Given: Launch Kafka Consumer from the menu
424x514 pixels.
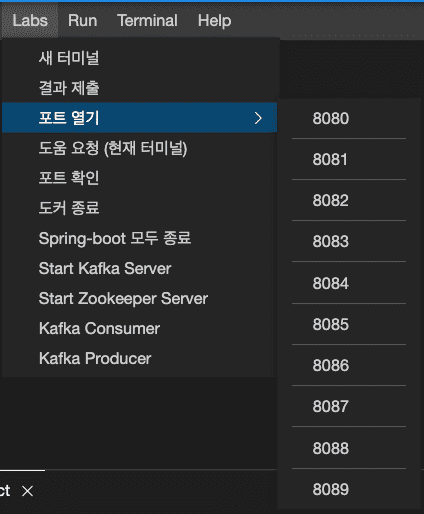Looking at the screenshot, I should click(139, 328).
